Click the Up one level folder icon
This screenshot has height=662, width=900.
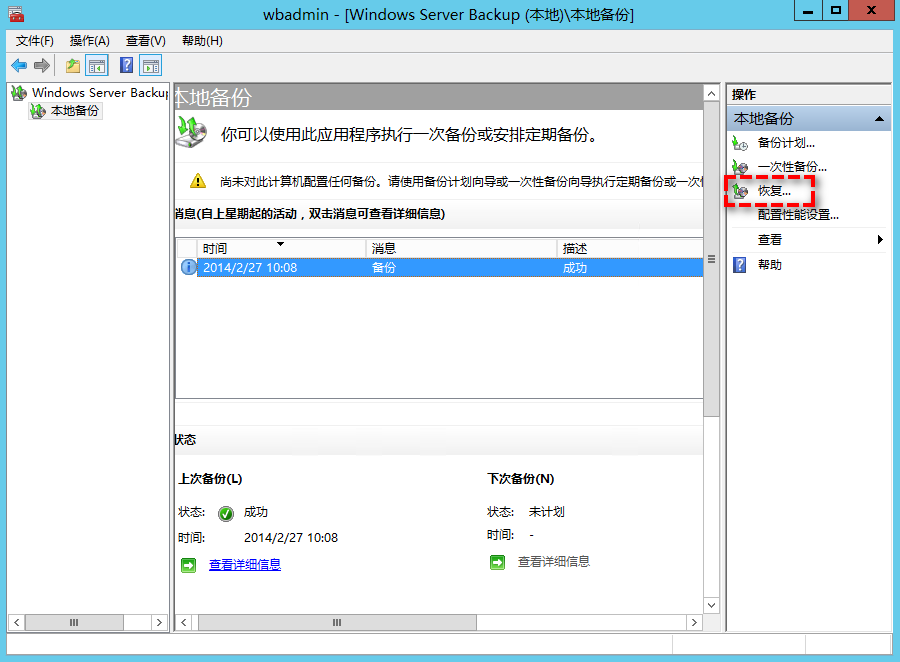coord(72,65)
